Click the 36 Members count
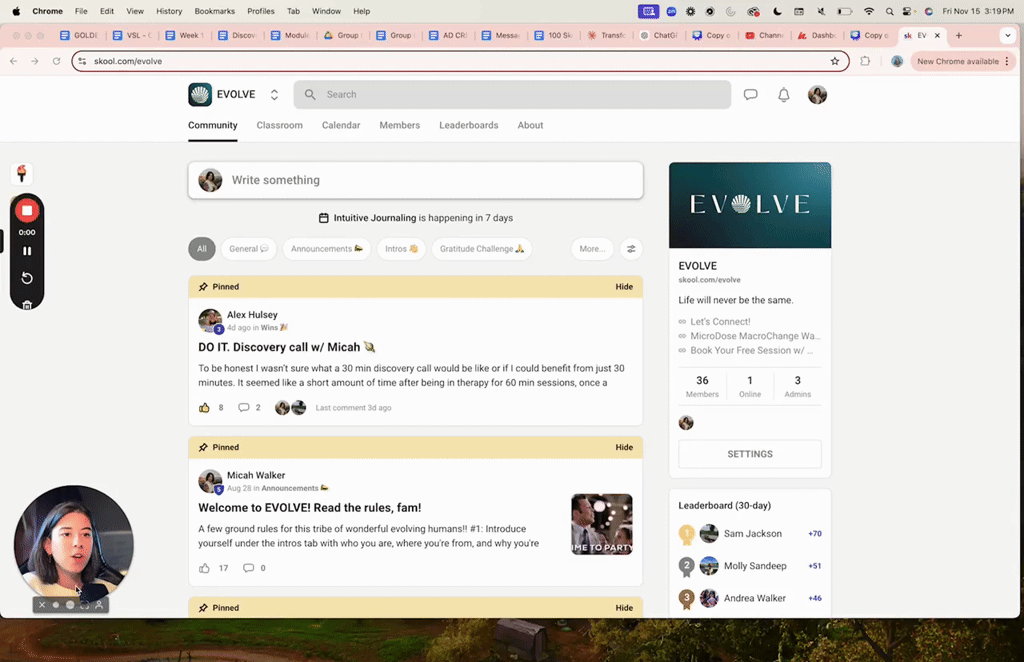Image resolution: width=1024 pixels, height=662 pixels. pyautogui.click(x=702, y=386)
